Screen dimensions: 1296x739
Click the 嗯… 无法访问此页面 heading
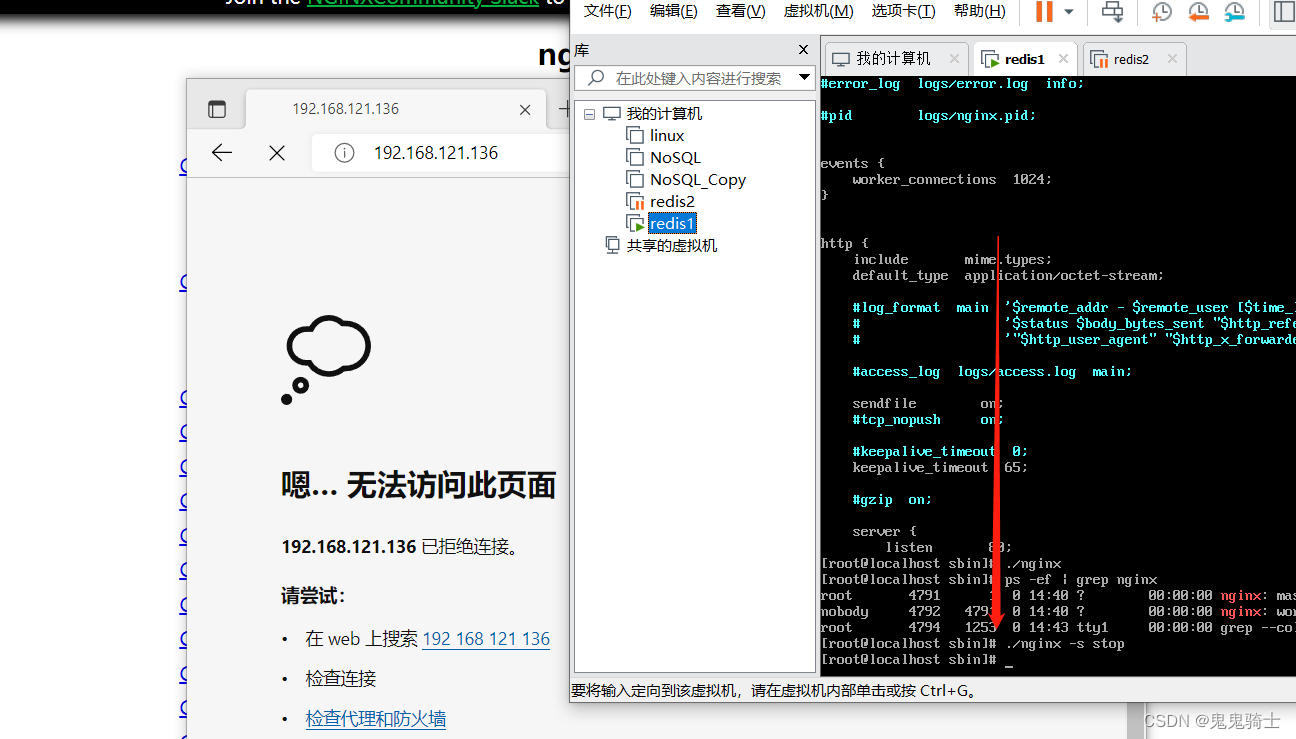click(x=419, y=486)
